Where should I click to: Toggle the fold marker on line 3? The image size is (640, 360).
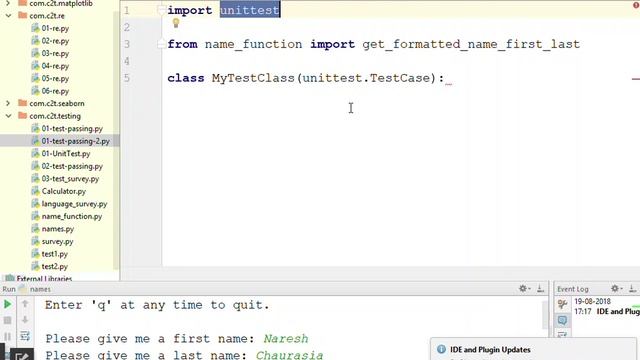tap(161, 44)
